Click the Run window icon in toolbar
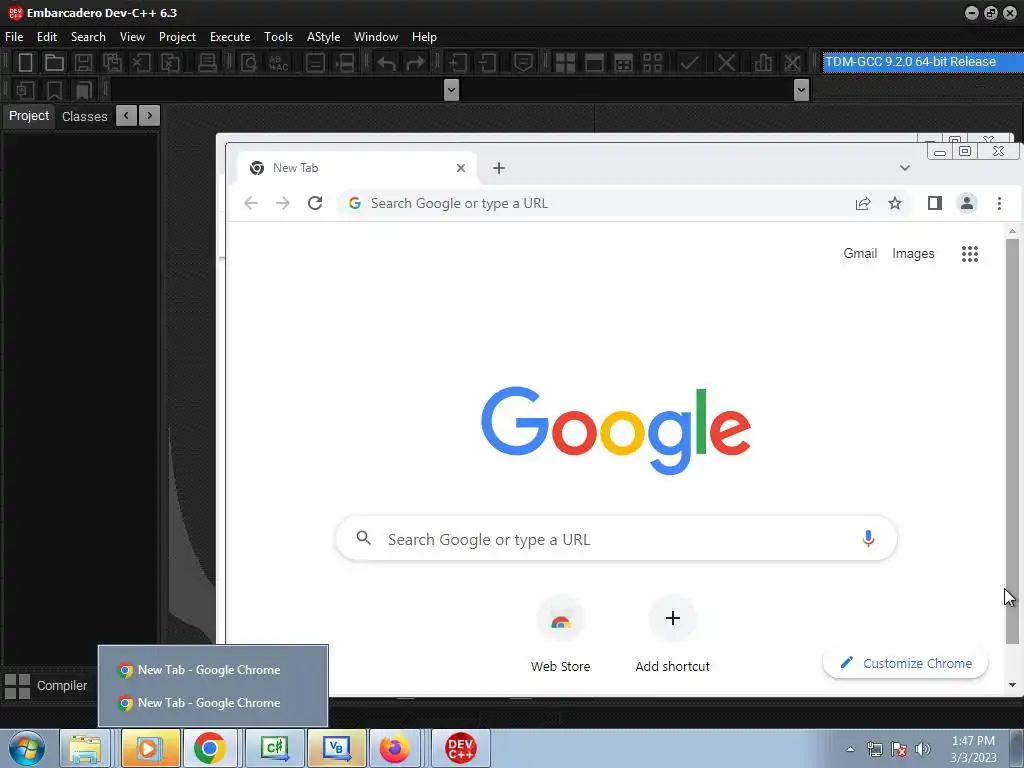 (594, 63)
